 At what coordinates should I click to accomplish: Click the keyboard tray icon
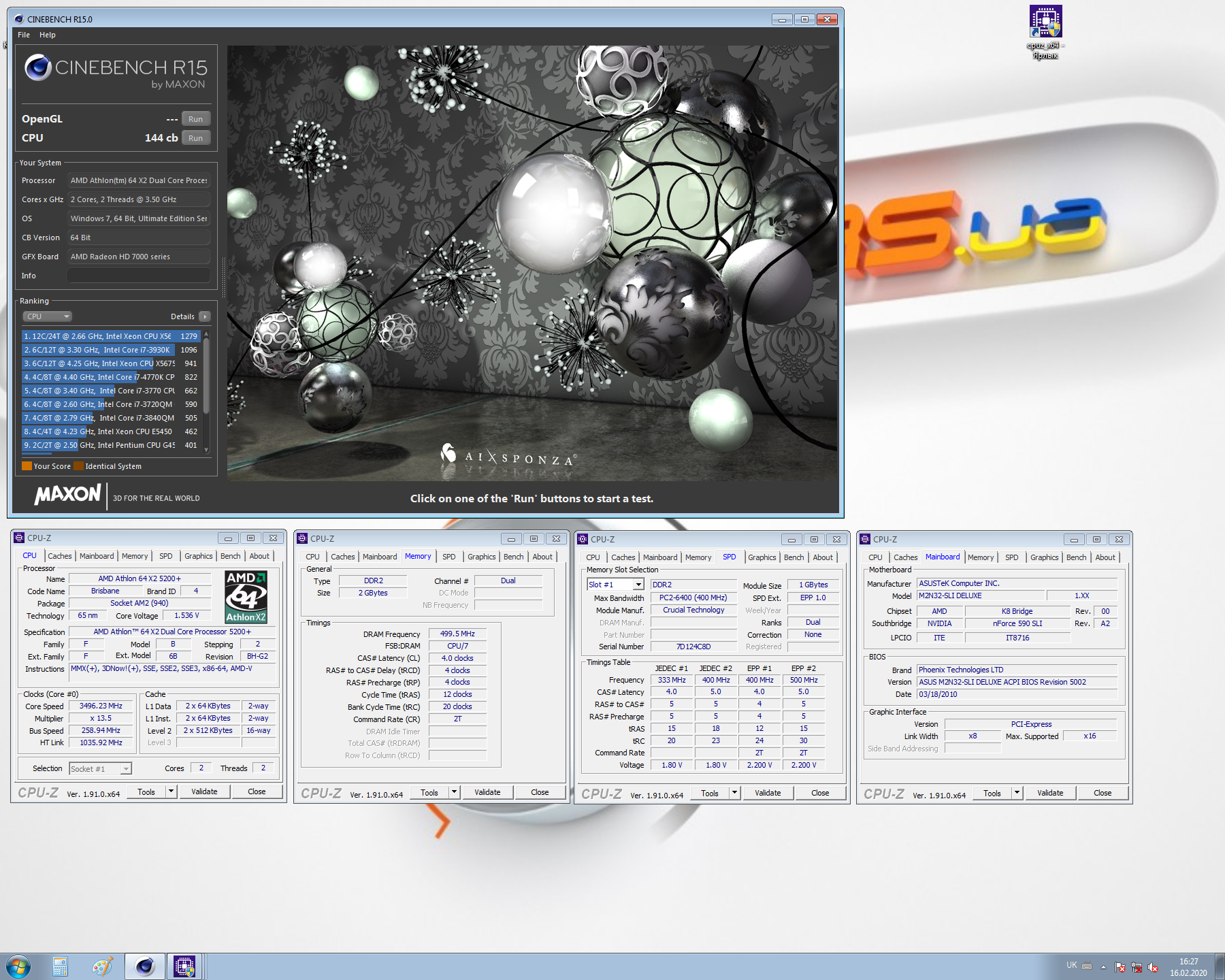(x=1087, y=966)
